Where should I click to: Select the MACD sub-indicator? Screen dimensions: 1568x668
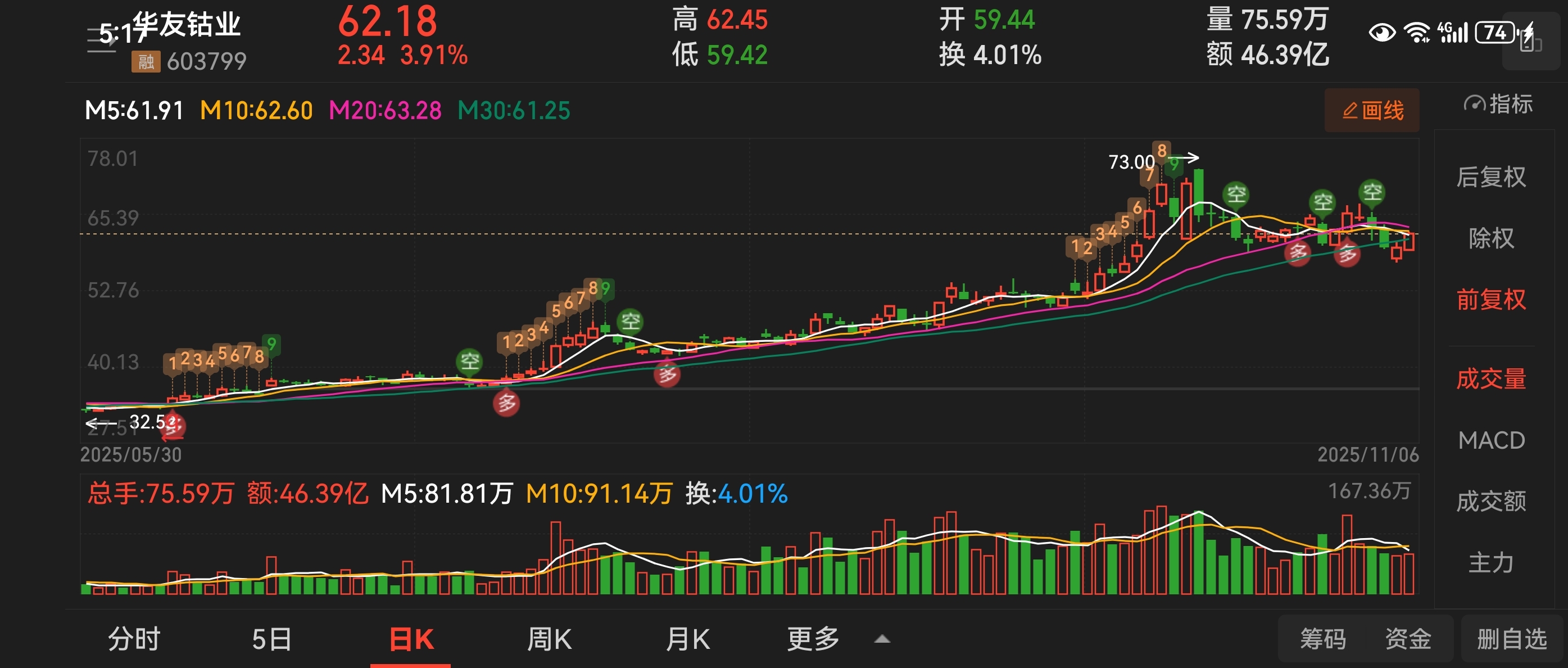click(x=1490, y=440)
